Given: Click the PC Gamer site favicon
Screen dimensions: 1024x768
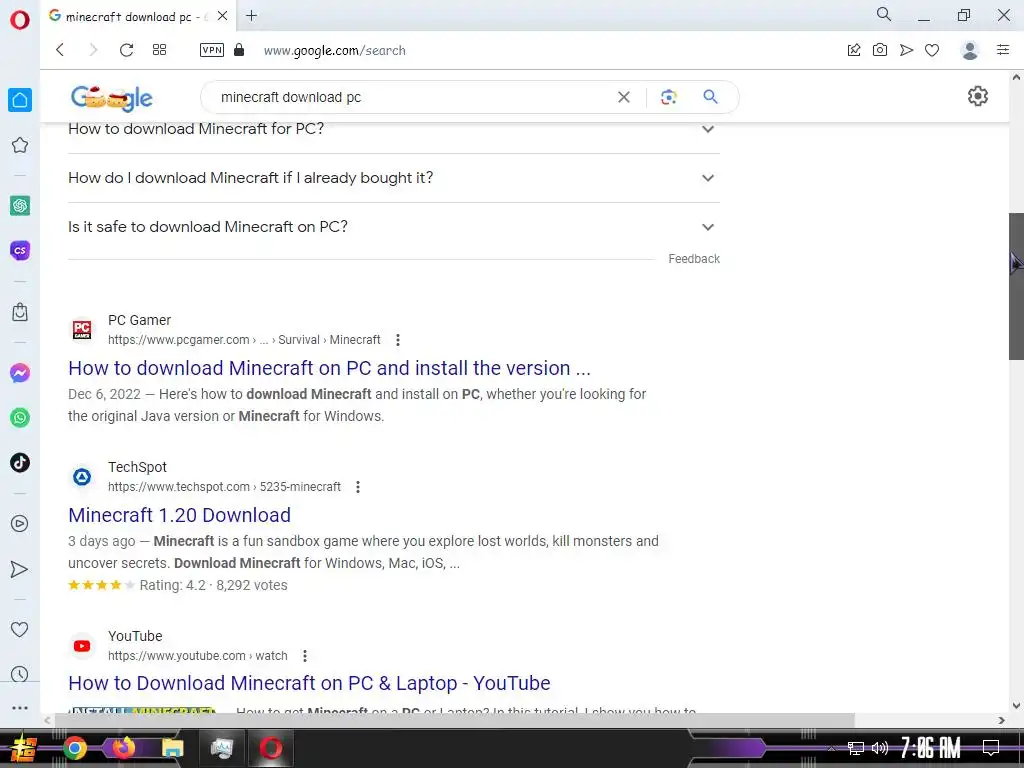Looking at the screenshot, I should point(82,330).
